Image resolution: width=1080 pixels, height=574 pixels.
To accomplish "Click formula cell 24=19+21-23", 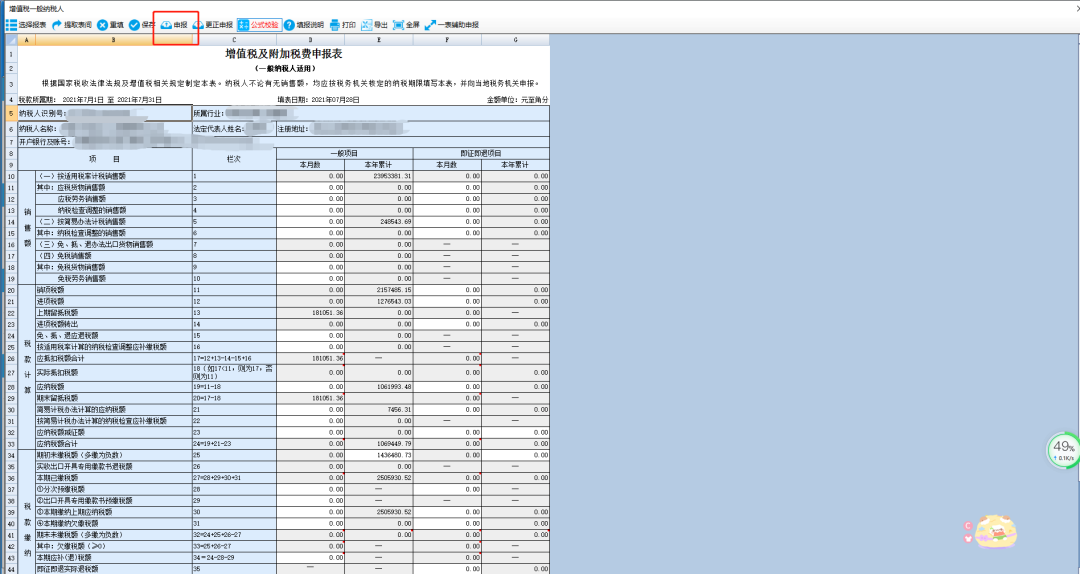I will [x=234, y=444].
